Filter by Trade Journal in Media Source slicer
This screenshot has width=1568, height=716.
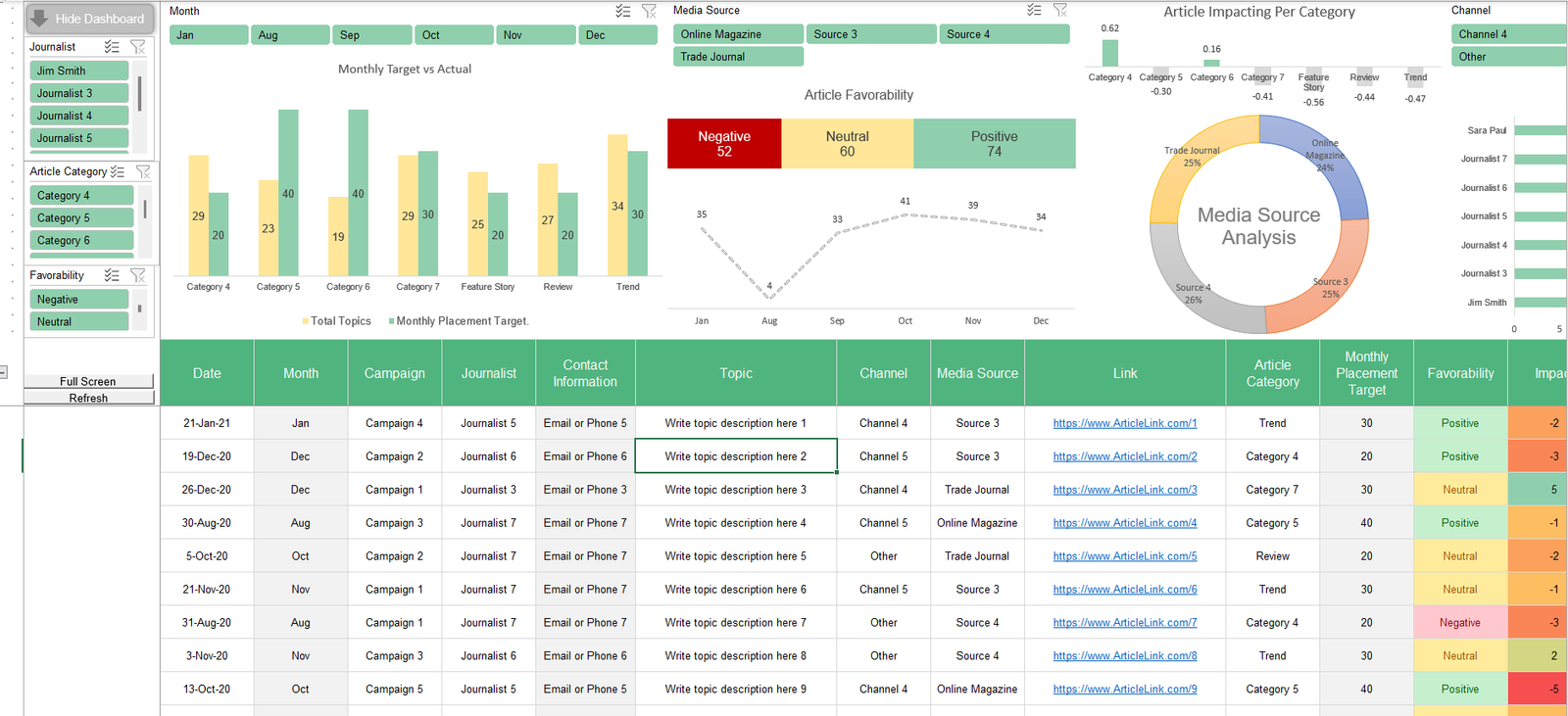point(738,57)
